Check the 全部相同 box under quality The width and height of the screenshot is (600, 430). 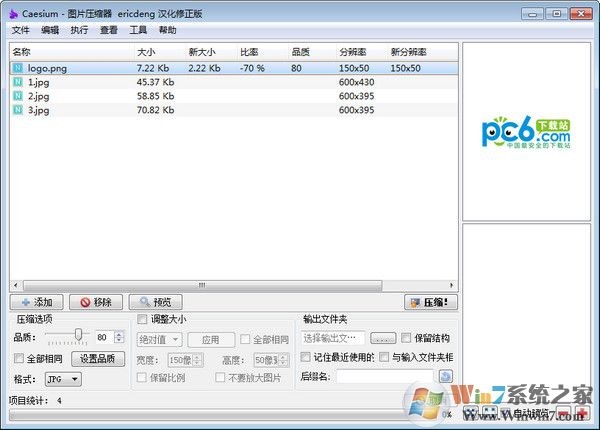20,358
